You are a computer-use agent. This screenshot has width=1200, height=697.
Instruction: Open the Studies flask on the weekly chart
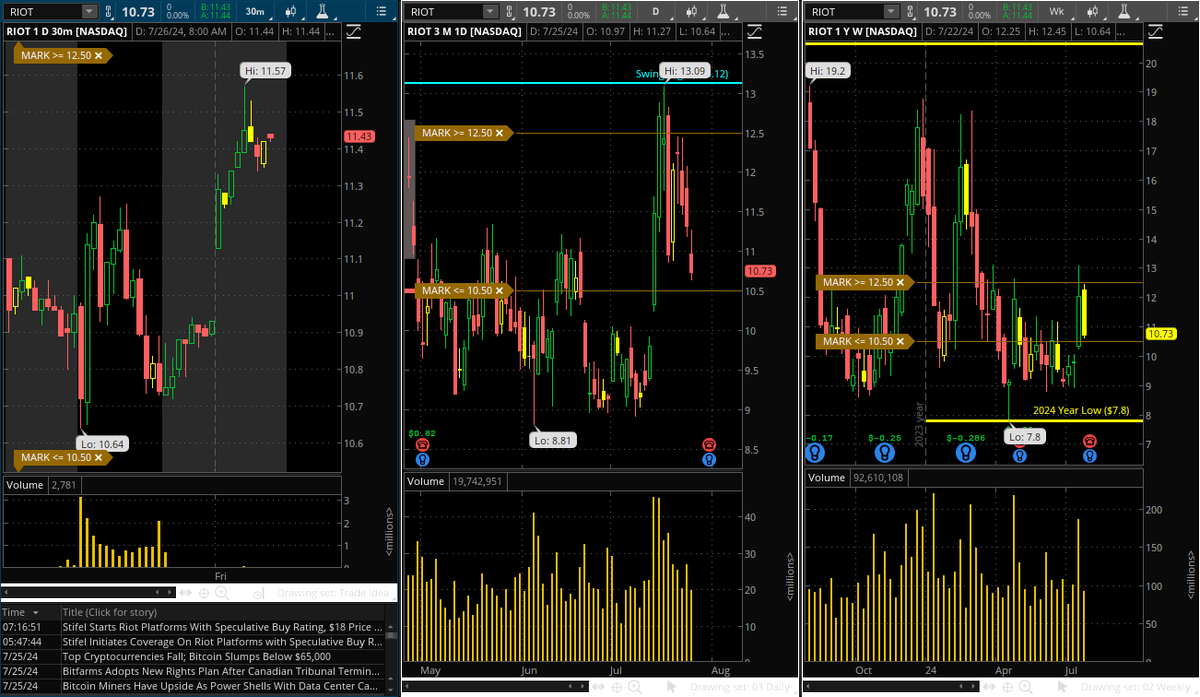pyautogui.click(x=1122, y=12)
